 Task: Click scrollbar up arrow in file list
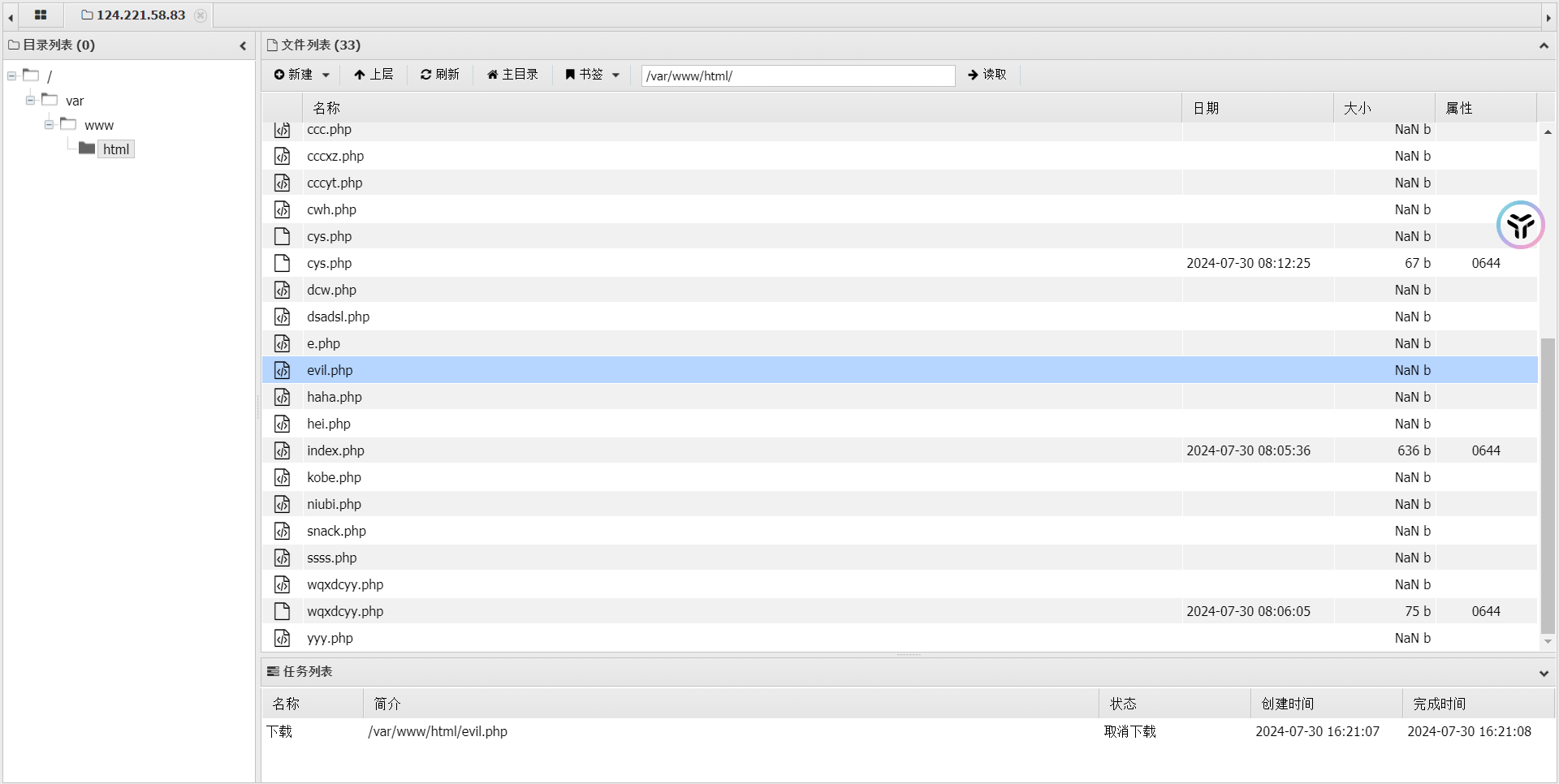(1548, 131)
